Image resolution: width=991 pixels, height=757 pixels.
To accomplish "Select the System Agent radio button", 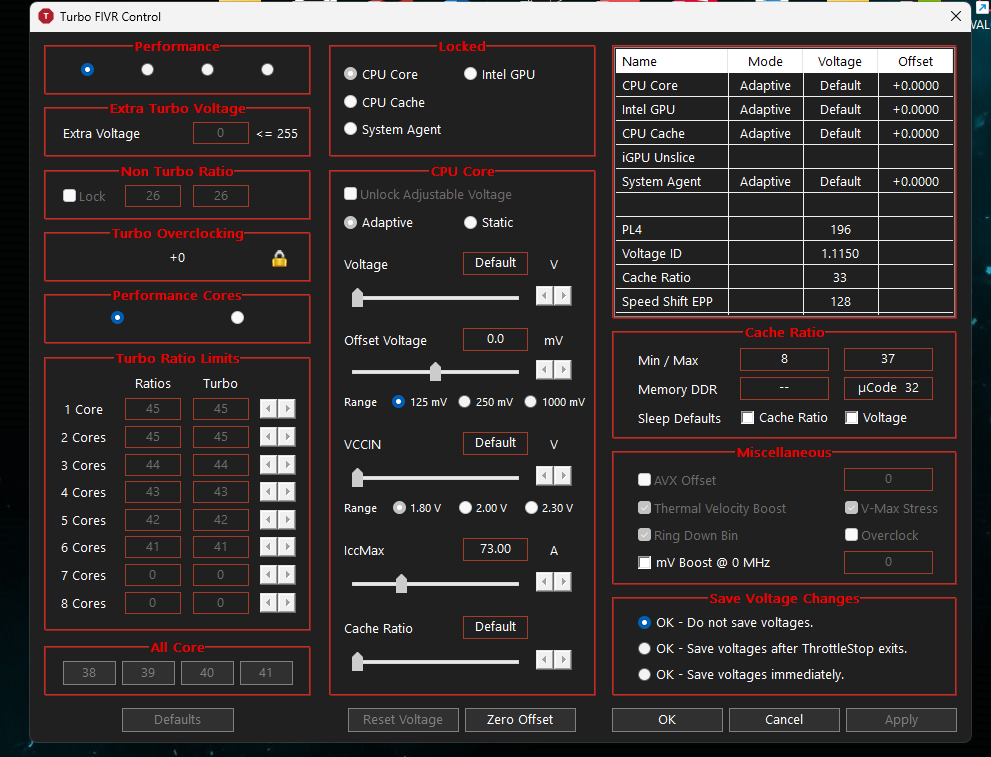I will [350, 129].
